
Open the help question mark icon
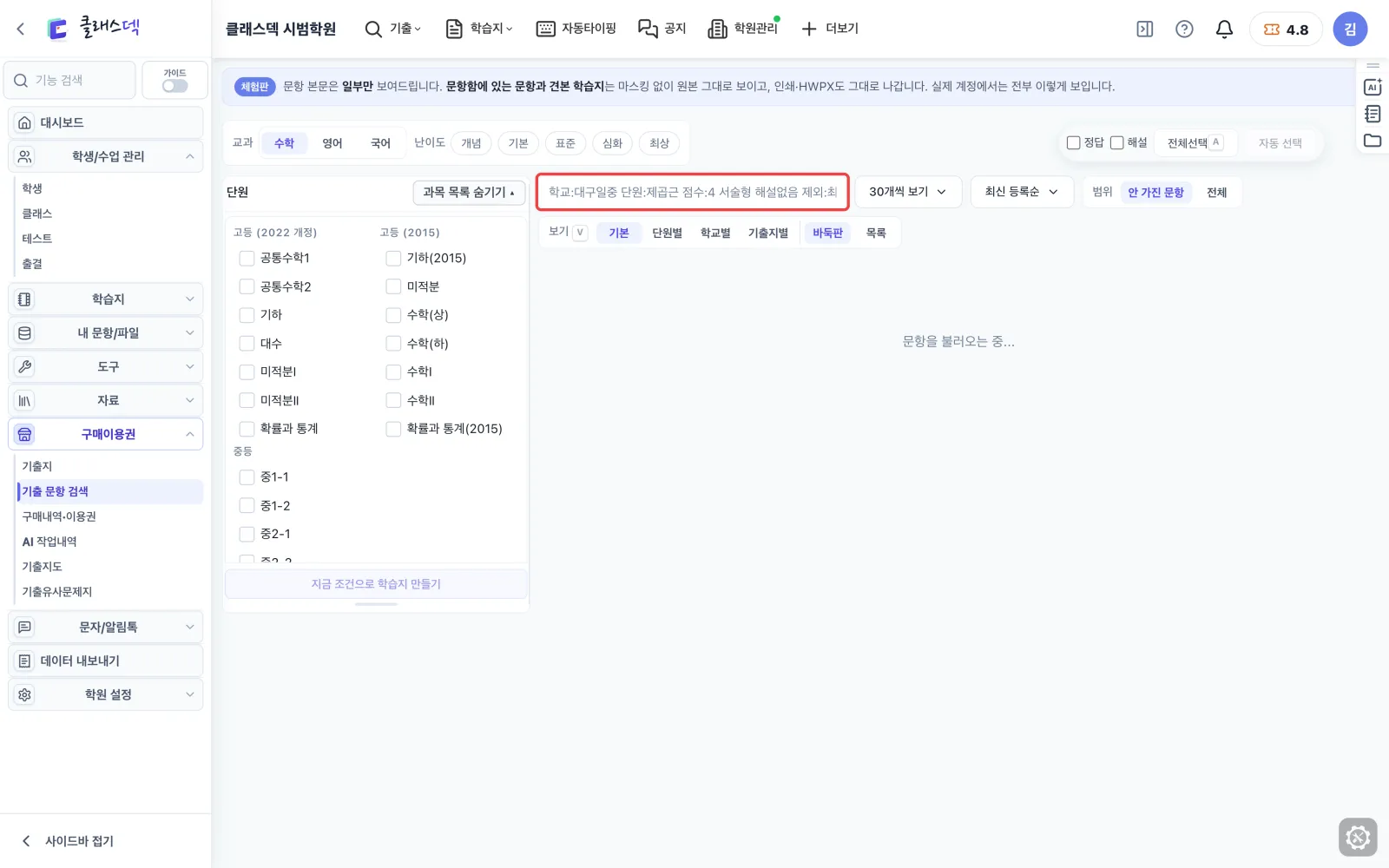[1184, 29]
